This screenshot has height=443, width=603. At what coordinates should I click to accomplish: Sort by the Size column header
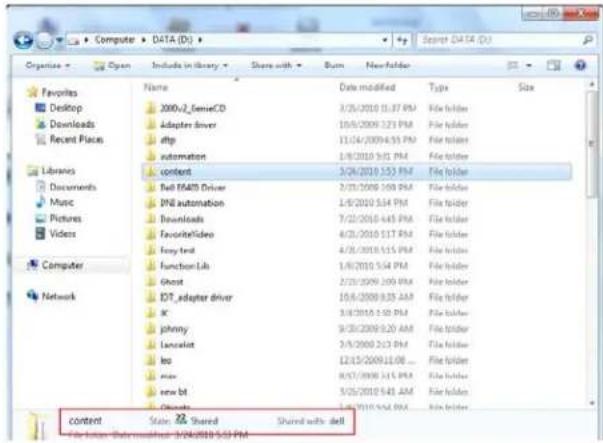coord(526,87)
